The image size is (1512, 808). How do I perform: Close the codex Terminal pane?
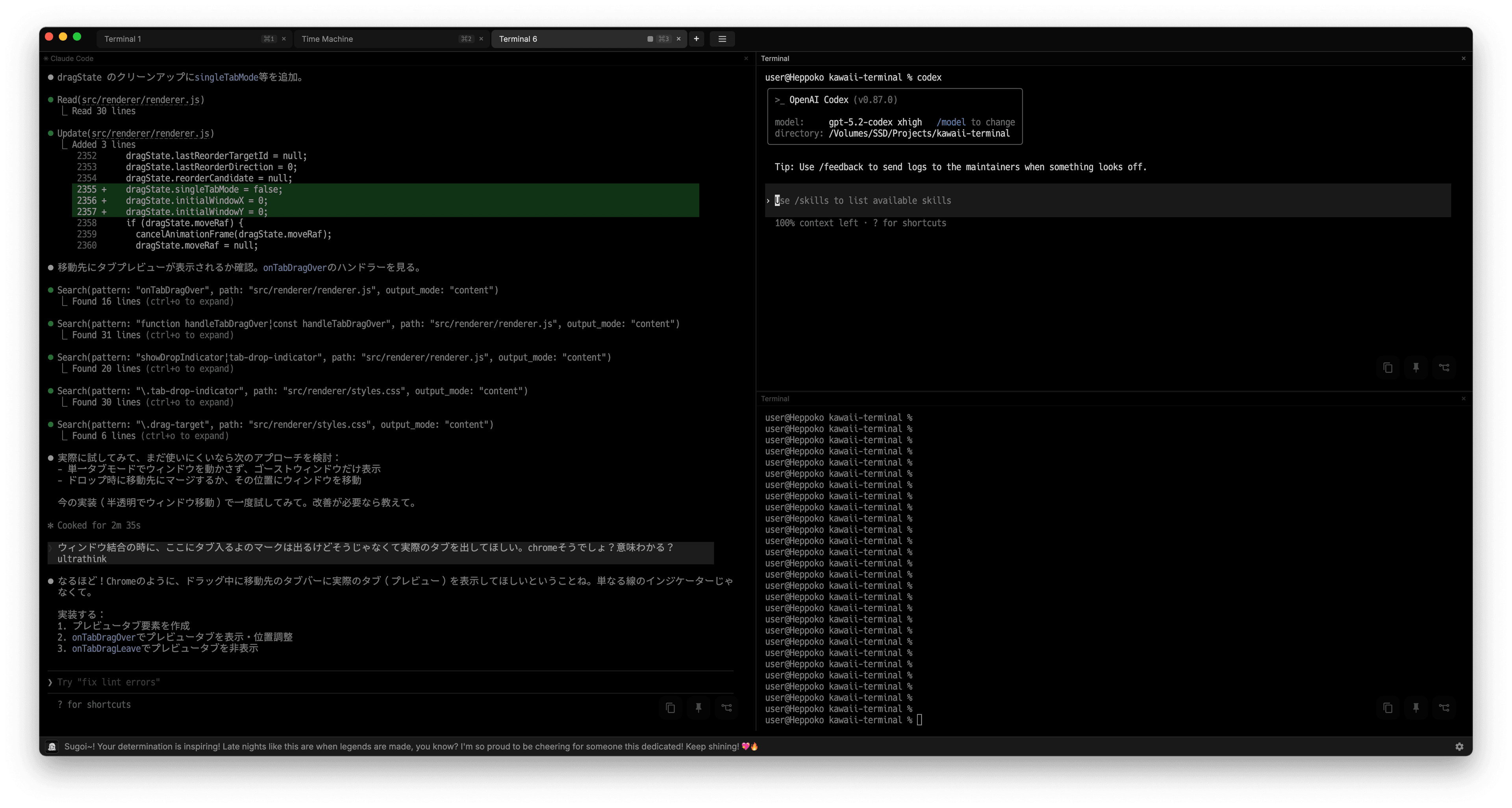[x=1463, y=58]
